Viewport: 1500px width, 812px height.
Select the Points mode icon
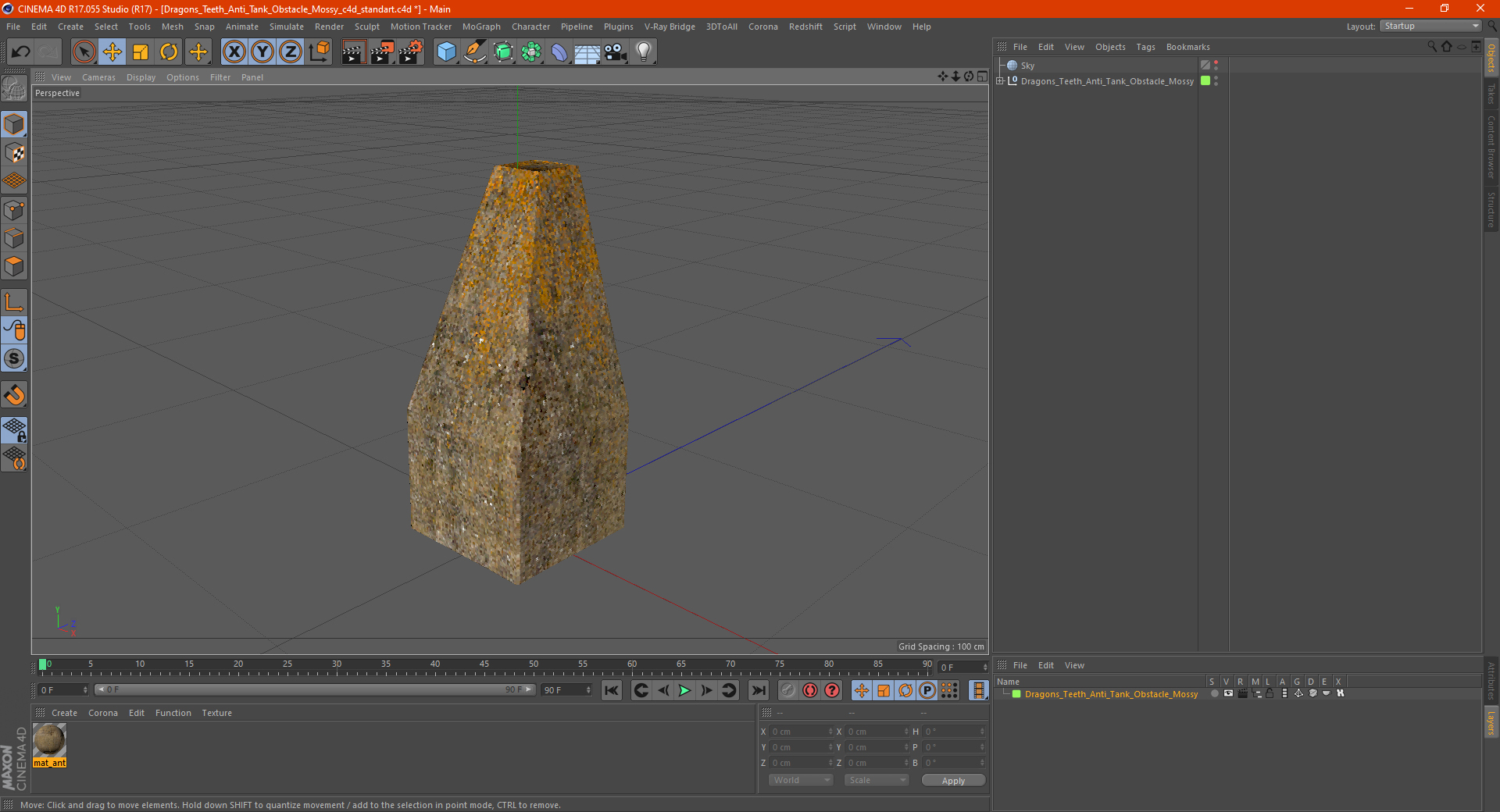point(14,210)
